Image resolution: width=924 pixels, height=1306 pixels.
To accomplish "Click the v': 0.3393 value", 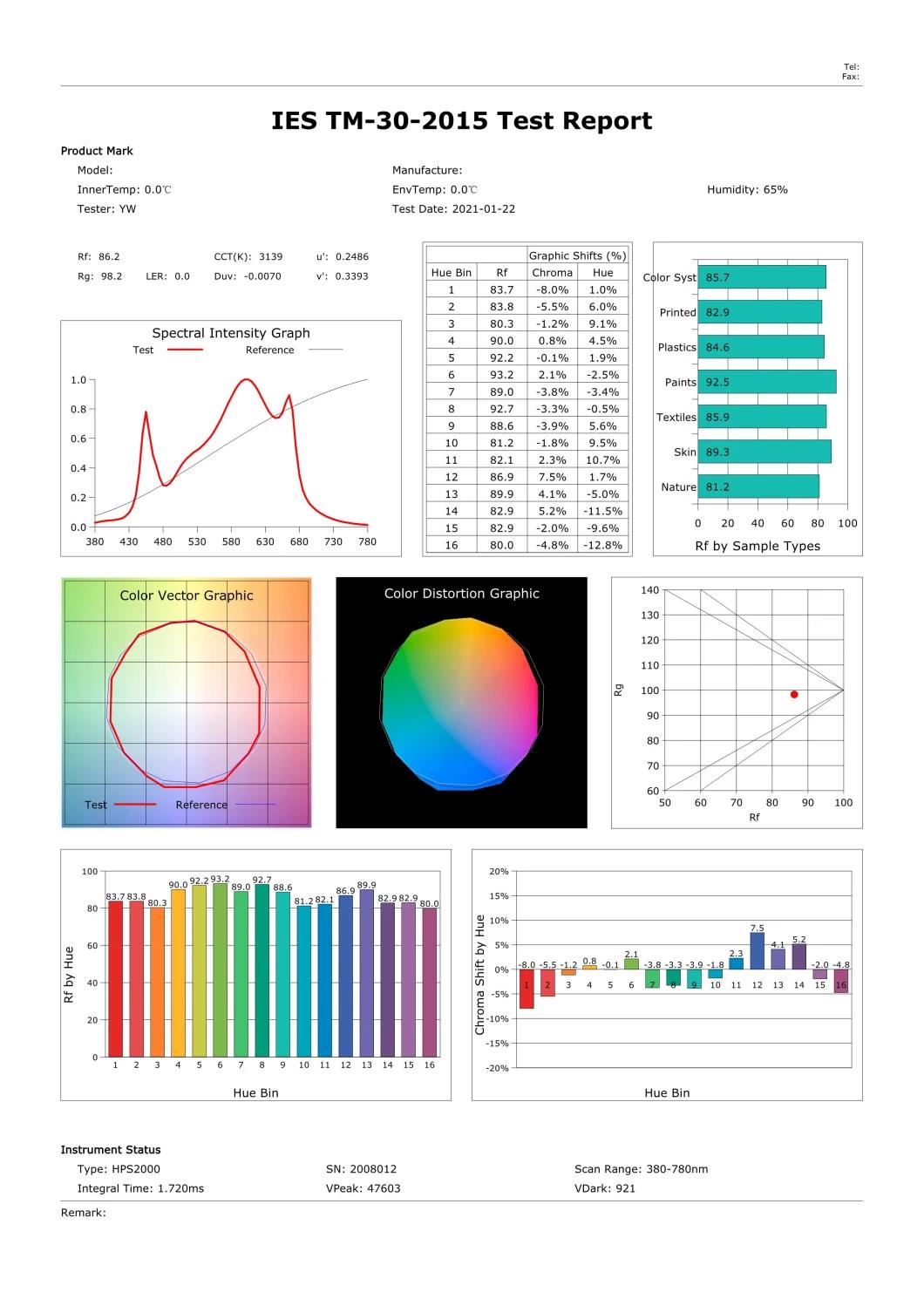I will [343, 276].
